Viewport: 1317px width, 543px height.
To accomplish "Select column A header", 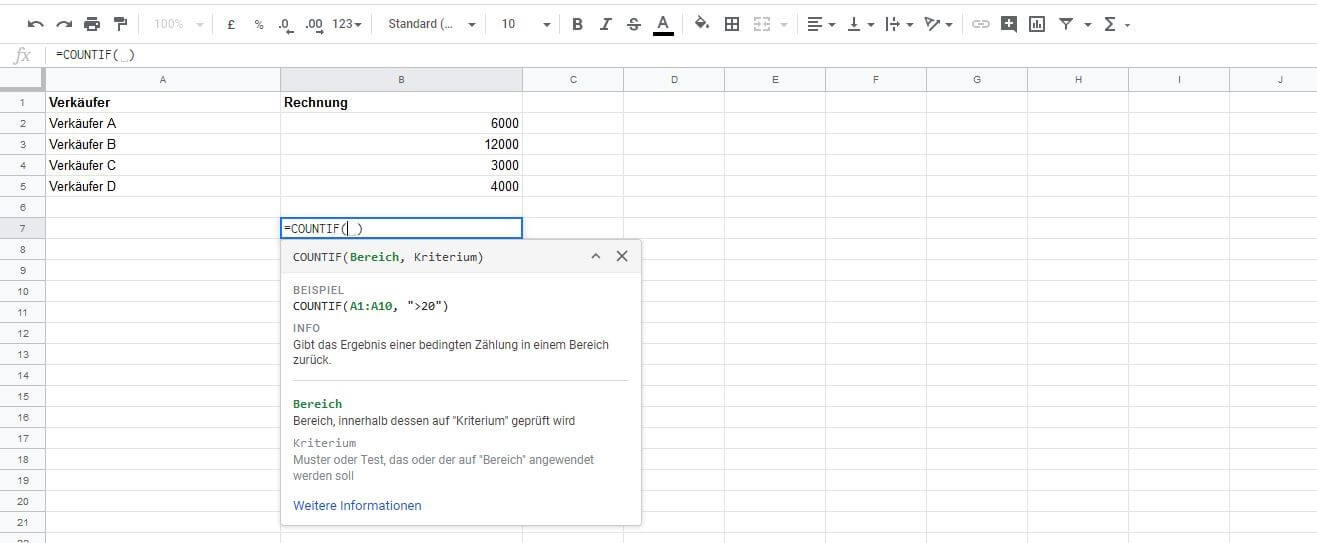I will click(163, 80).
